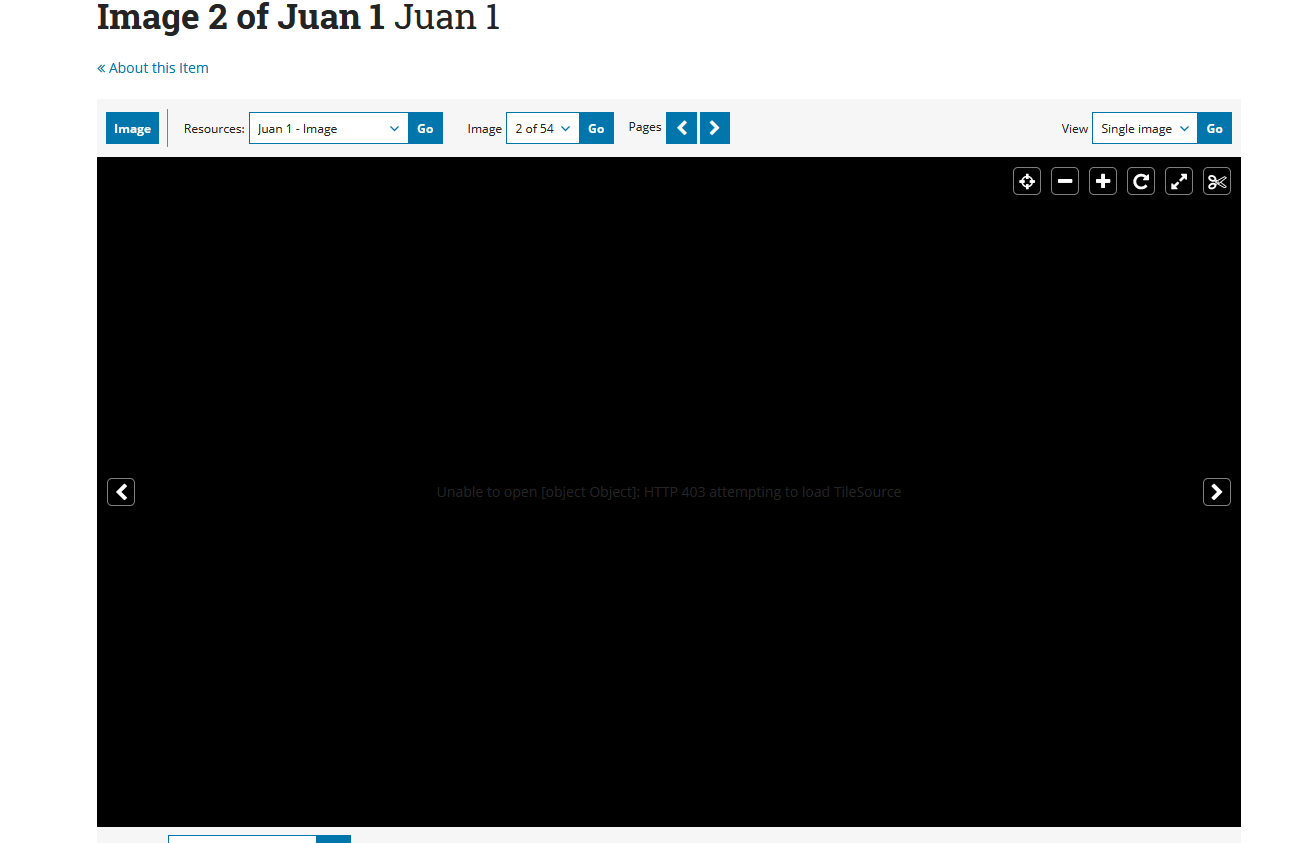The width and height of the screenshot is (1304, 843).
Task: Rotate the image in the viewer
Action: 1141,181
